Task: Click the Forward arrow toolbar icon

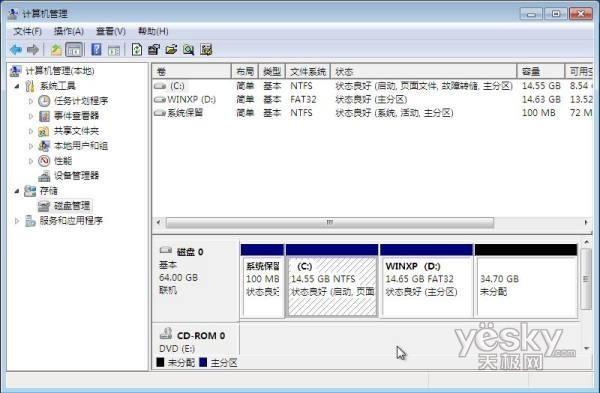Action: (33, 49)
